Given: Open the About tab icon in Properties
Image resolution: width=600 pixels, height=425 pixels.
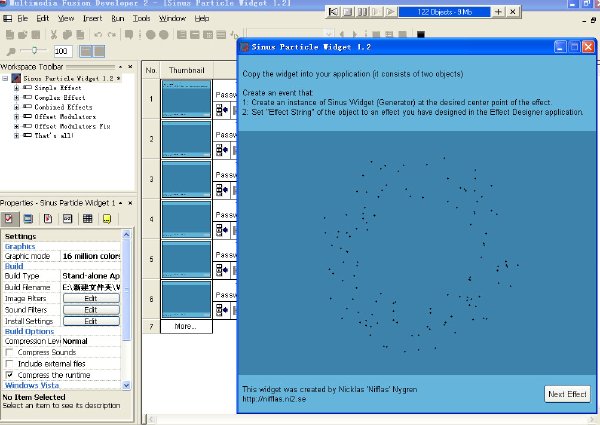Looking at the screenshot, I should tap(107, 219).
